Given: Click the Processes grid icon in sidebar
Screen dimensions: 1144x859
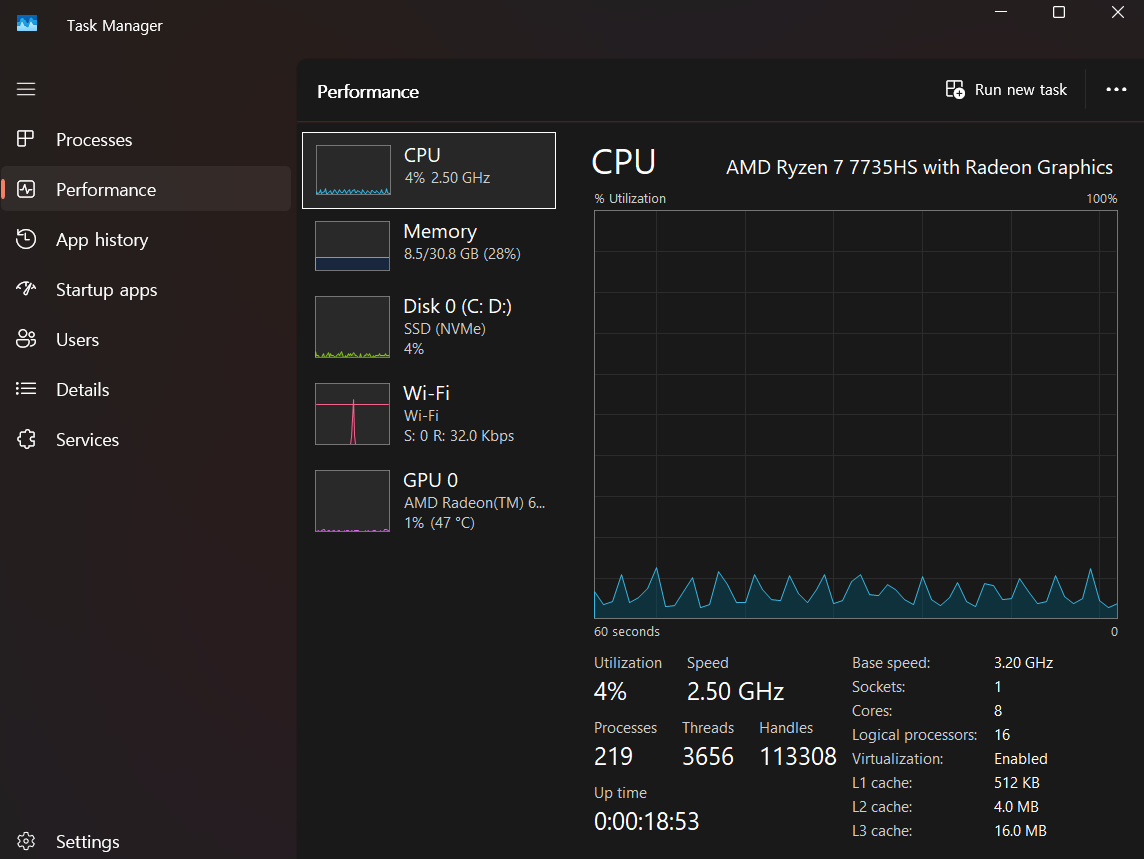Looking at the screenshot, I should (26, 139).
